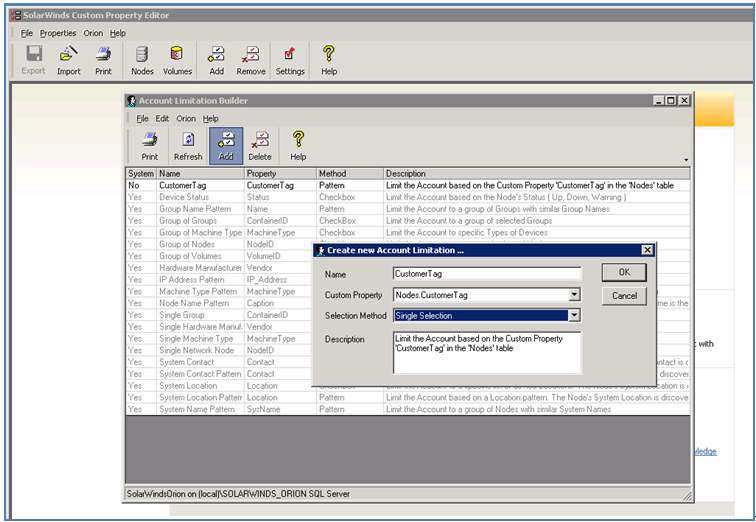The image size is (756, 522).
Task: Sort by the Method column header
Action: tap(332, 174)
